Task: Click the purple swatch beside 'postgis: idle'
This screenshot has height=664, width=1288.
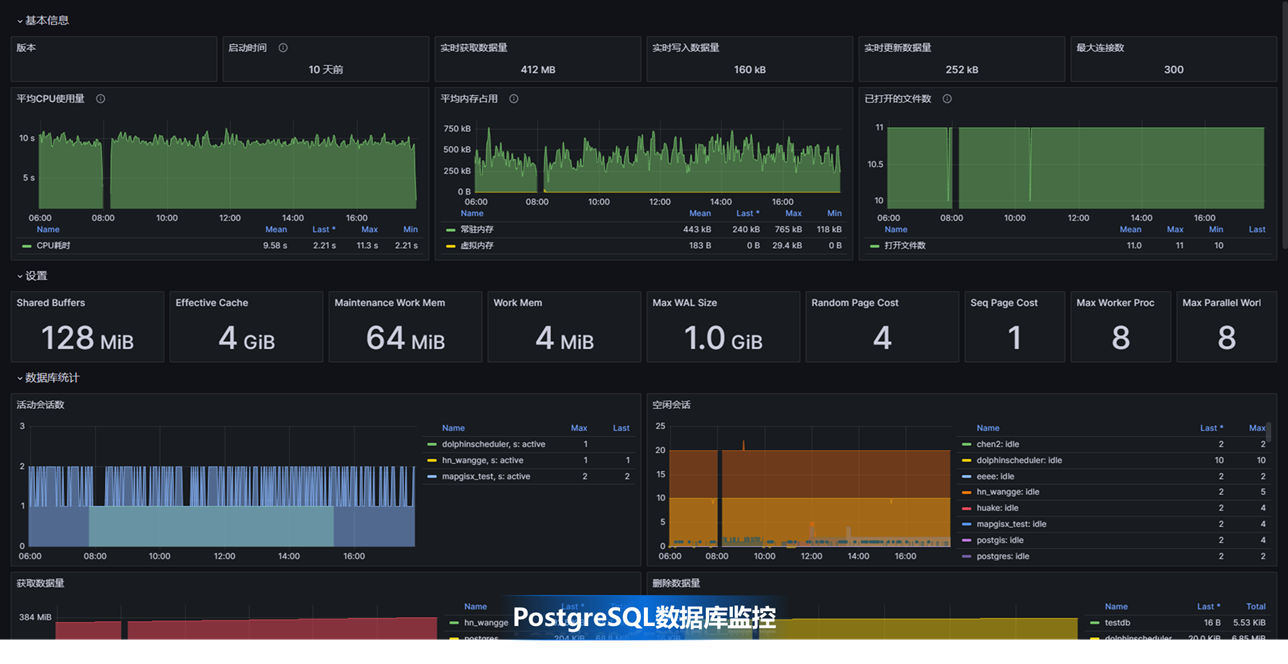Action: (x=967, y=540)
